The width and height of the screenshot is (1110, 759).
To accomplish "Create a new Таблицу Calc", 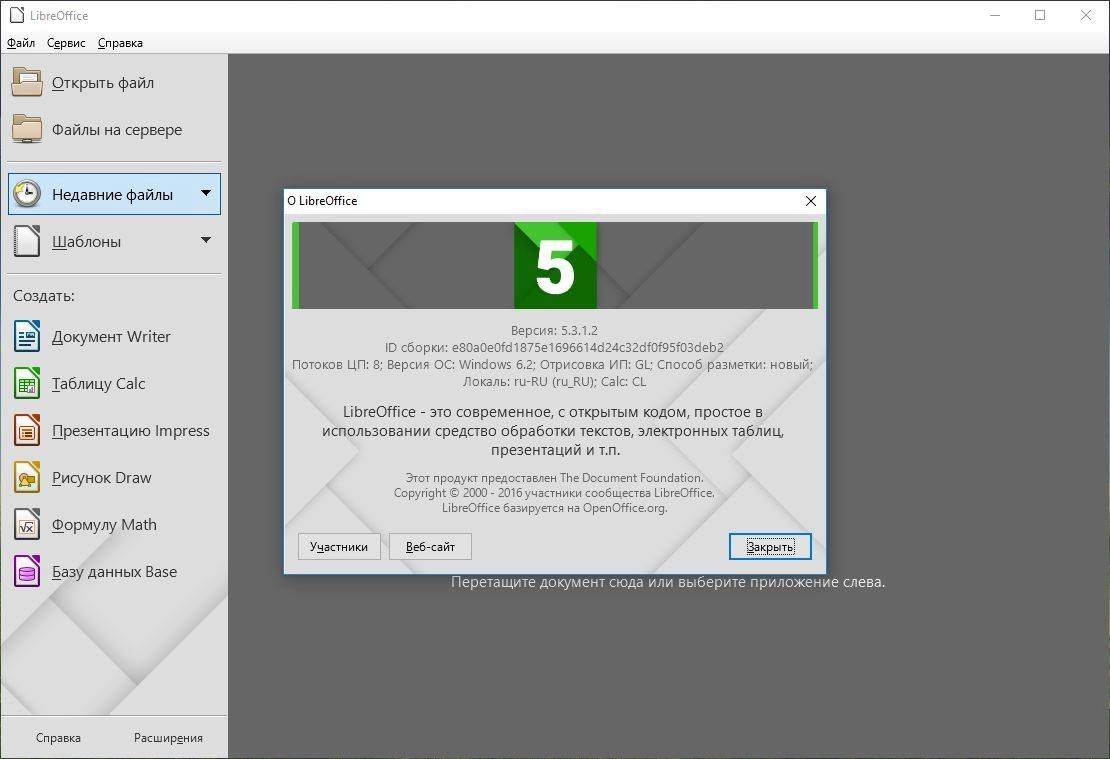I will [x=98, y=384].
